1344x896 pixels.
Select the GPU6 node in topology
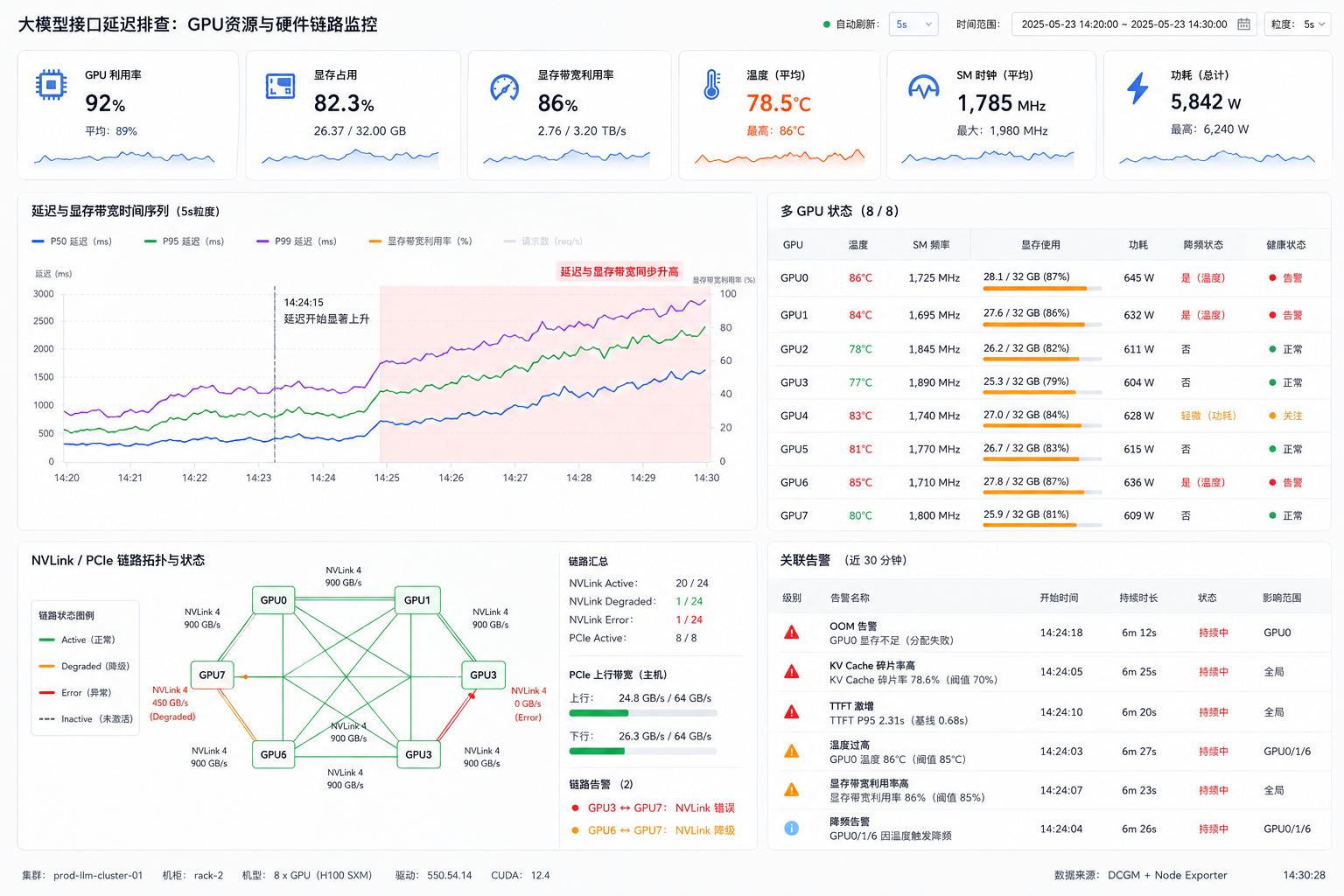pos(274,754)
